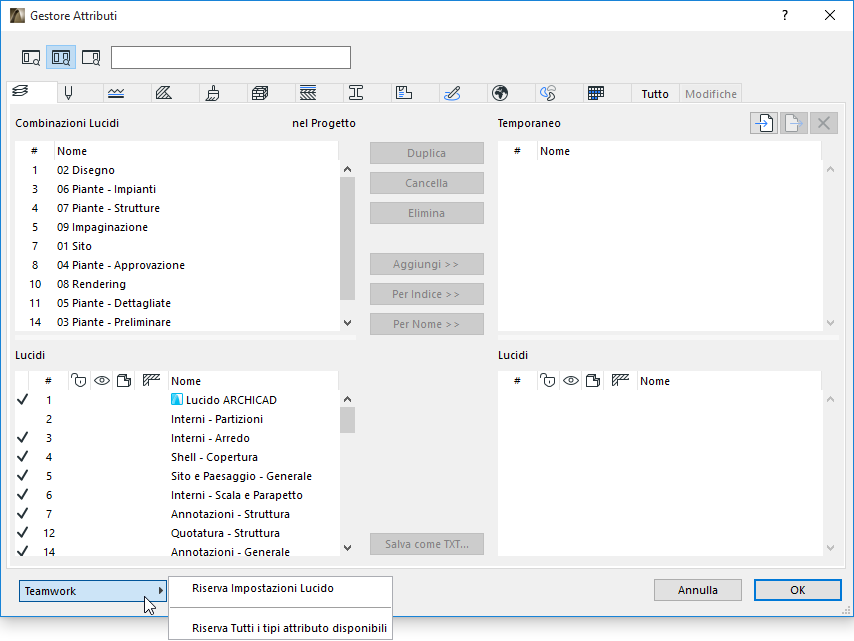854x641 pixels.
Task: Click the search input field
Action: [231, 57]
